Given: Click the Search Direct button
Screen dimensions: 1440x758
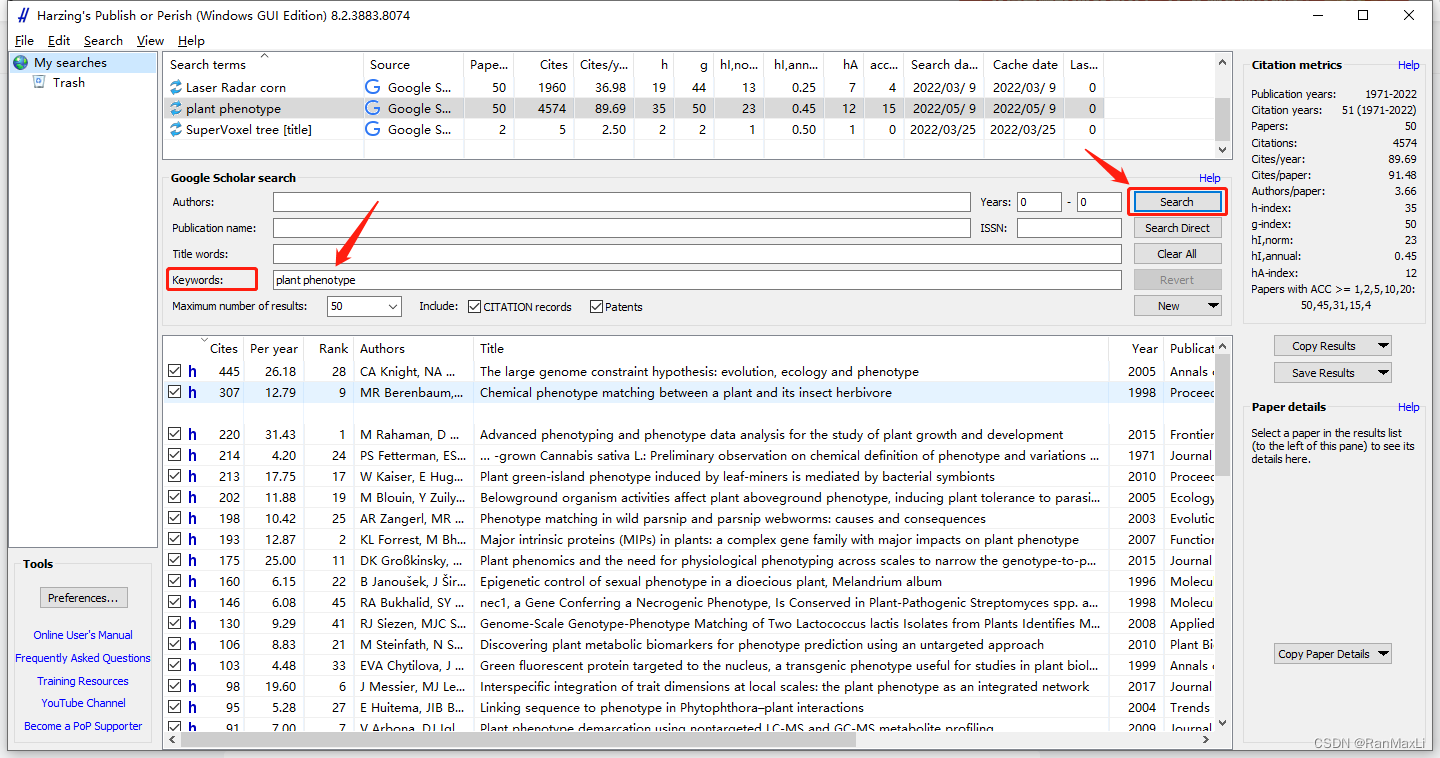Looking at the screenshot, I should [x=1177, y=228].
